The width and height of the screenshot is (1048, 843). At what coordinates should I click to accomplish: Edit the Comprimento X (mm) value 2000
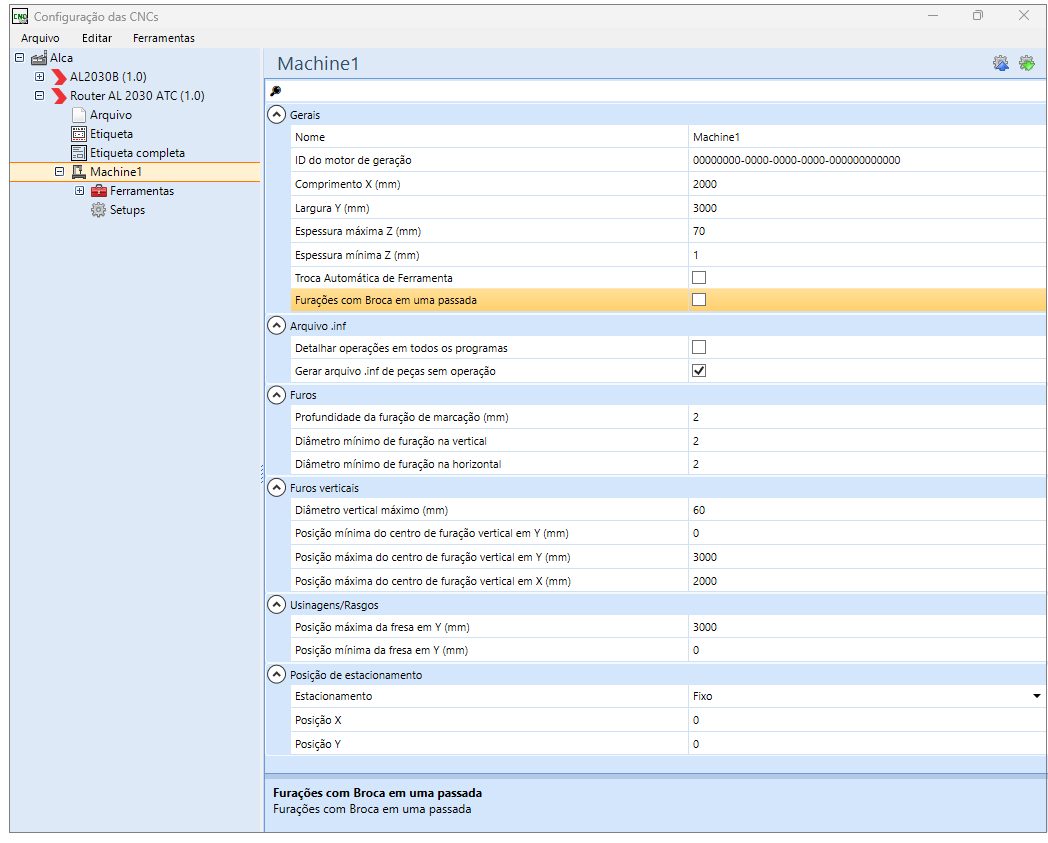[866, 185]
